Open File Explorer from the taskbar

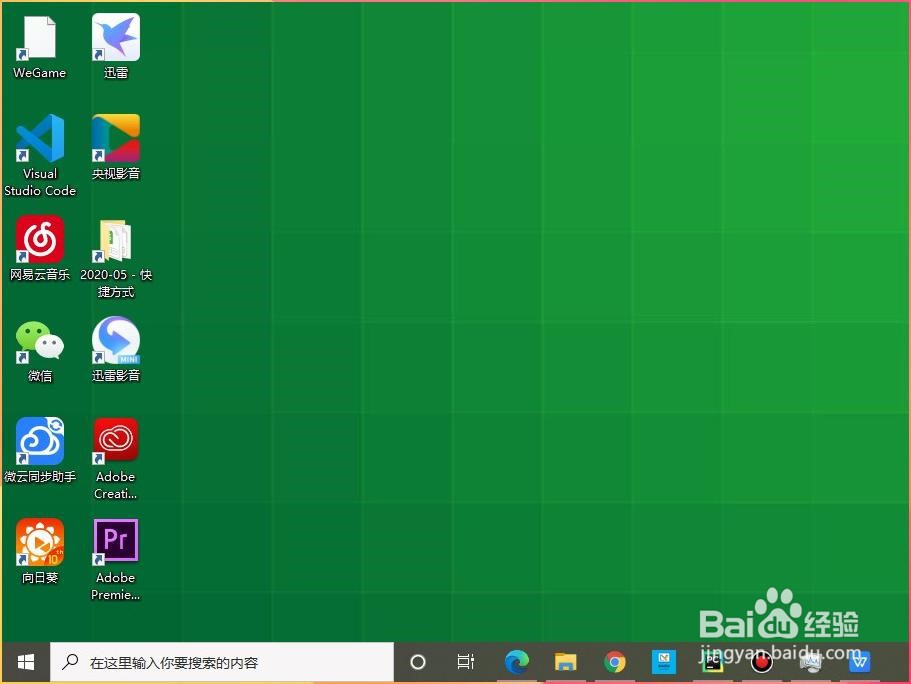pyautogui.click(x=565, y=662)
